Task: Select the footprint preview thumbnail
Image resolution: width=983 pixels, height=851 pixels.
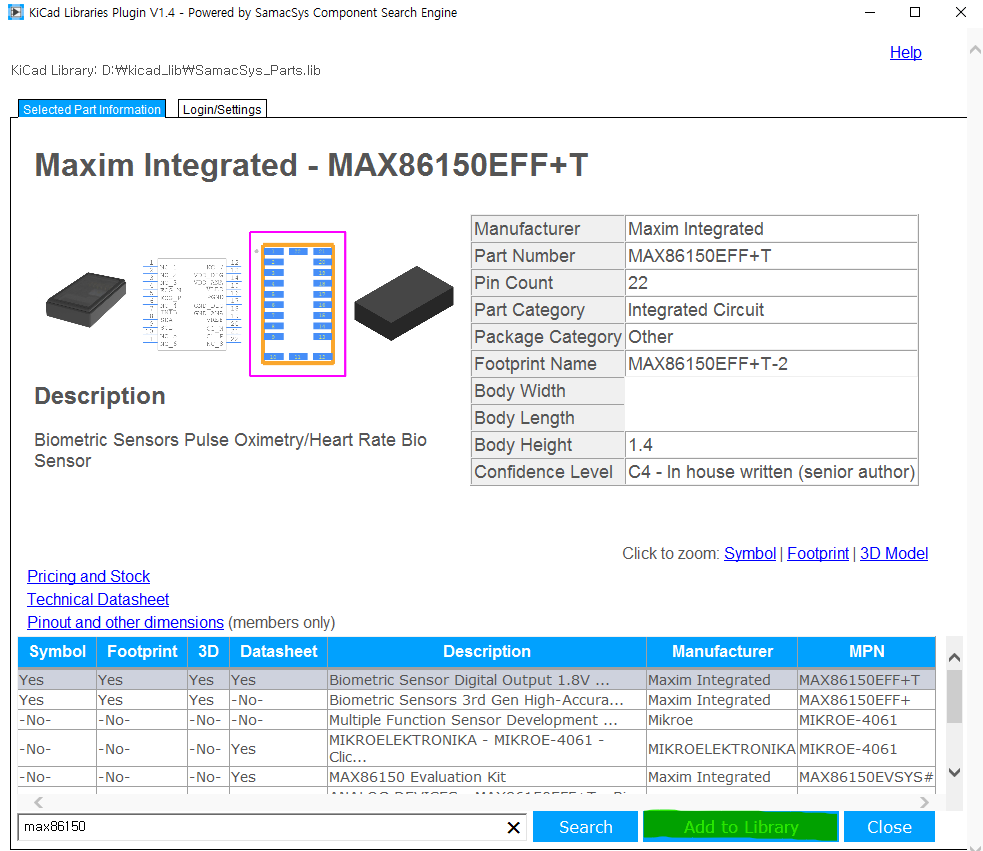Action: click(298, 304)
